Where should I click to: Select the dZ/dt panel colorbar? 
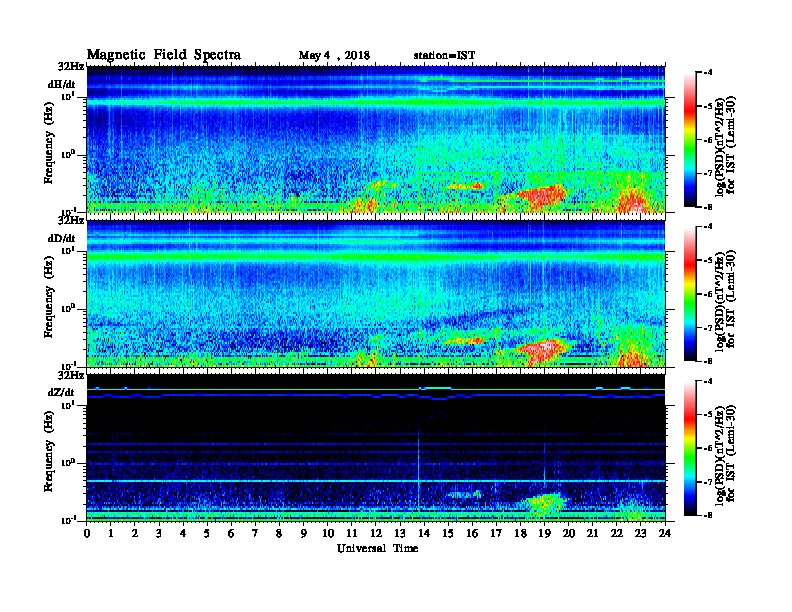pos(689,448)
